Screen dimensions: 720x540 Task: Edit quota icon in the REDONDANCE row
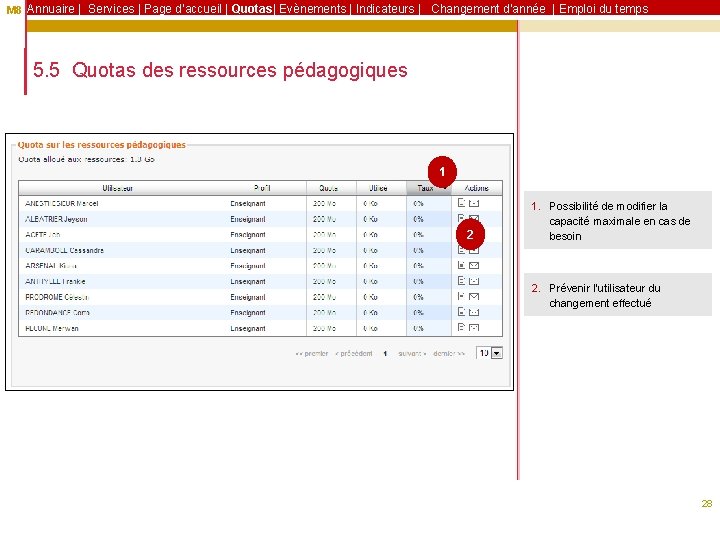(461, 312)
